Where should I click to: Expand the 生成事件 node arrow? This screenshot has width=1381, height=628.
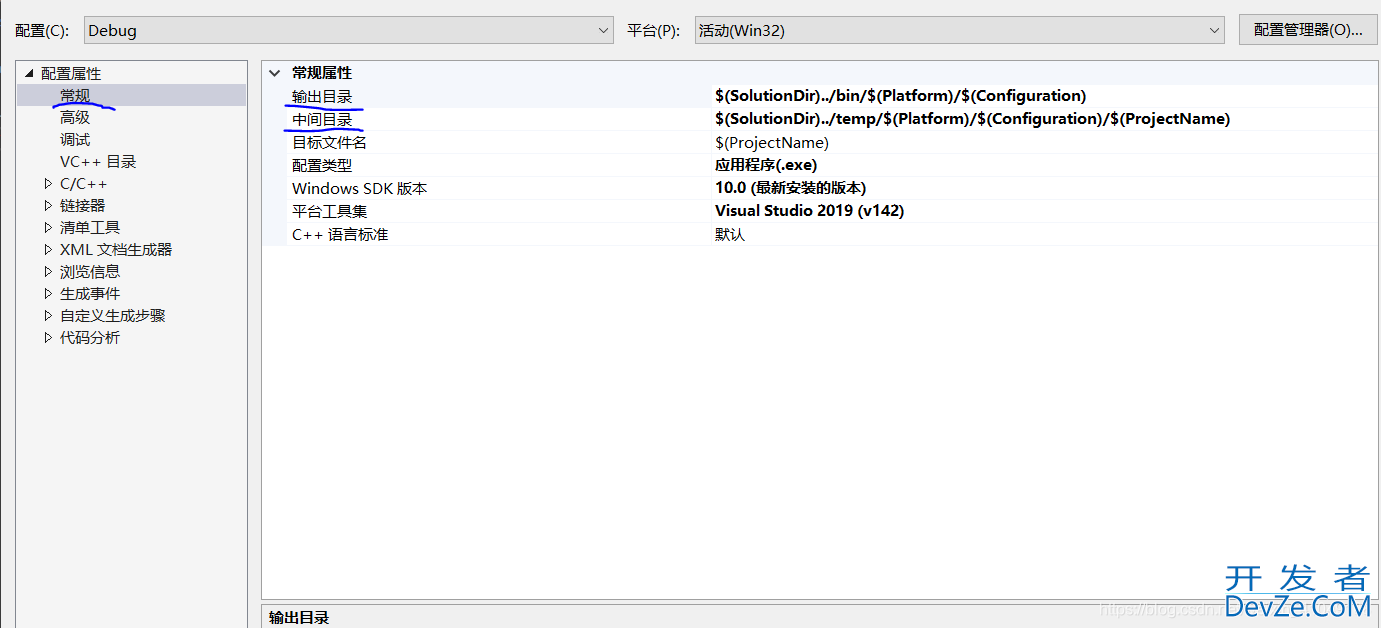(48, 293)
